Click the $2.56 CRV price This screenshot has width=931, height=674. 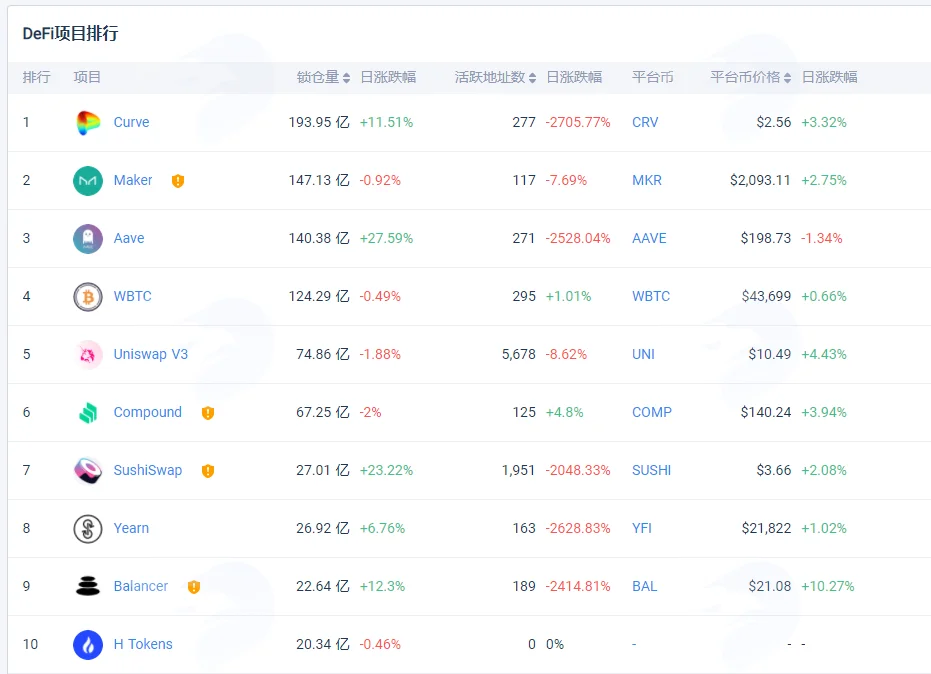click(774, 122)
